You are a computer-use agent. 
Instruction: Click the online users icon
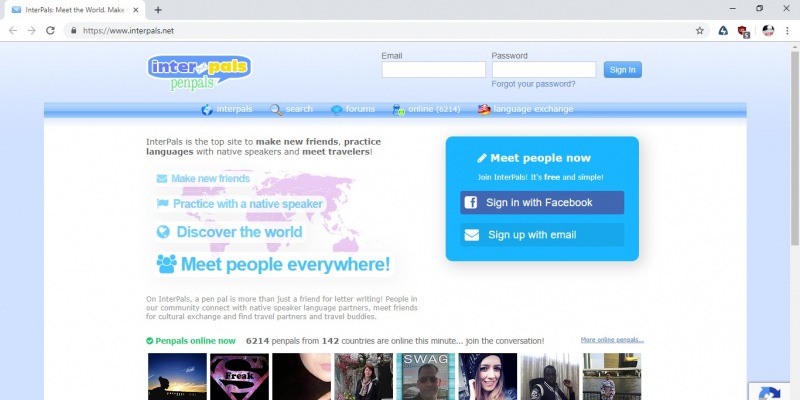[x=398, y=110]
